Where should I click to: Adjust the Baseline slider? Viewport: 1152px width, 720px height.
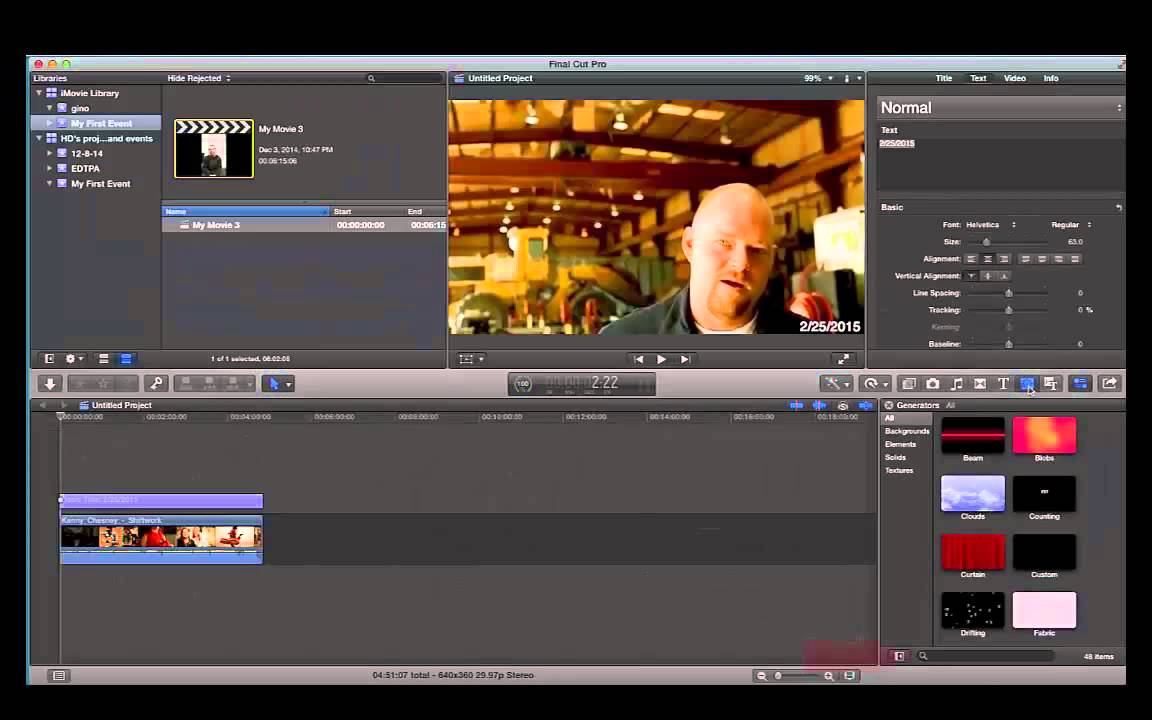click(x=1009, y=344)
